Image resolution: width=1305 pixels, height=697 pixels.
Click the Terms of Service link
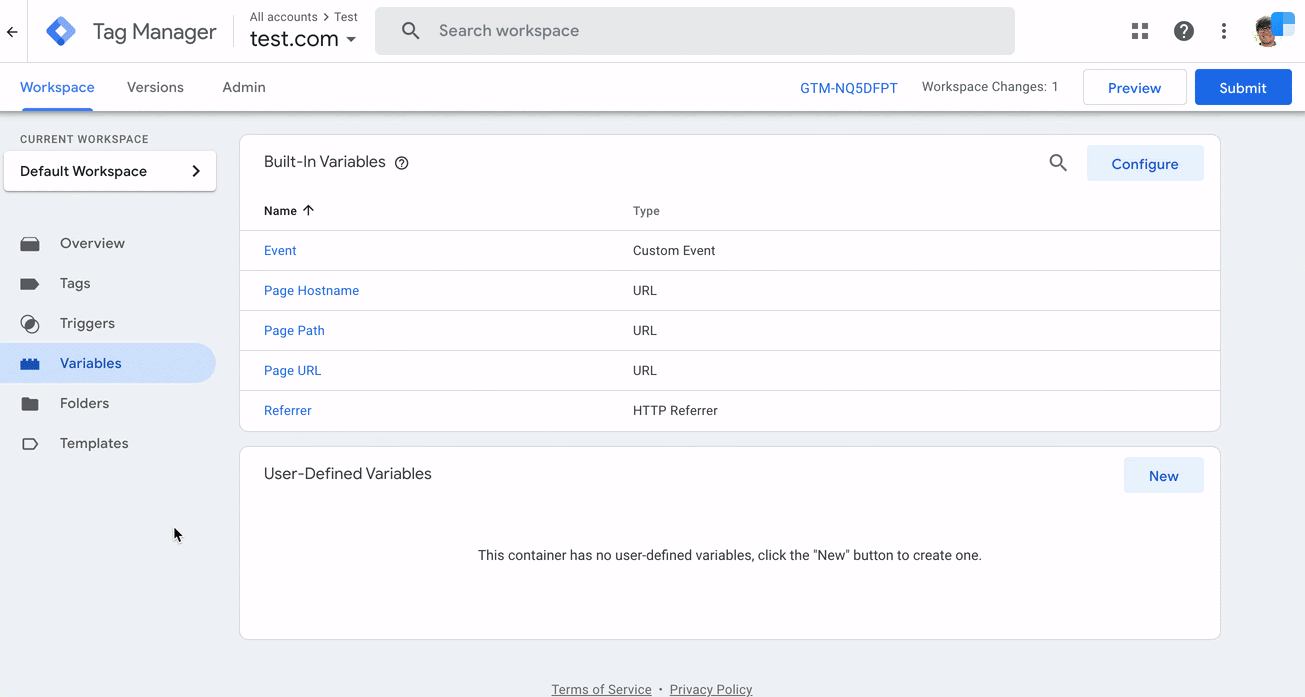click(601, 689)
